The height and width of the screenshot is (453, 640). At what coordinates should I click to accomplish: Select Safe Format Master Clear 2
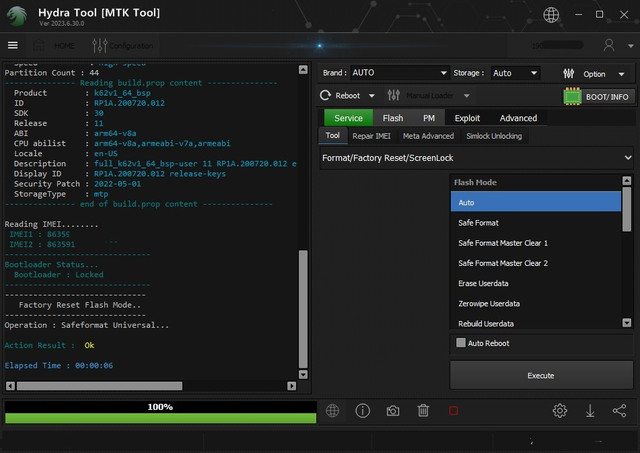[536, 263]
